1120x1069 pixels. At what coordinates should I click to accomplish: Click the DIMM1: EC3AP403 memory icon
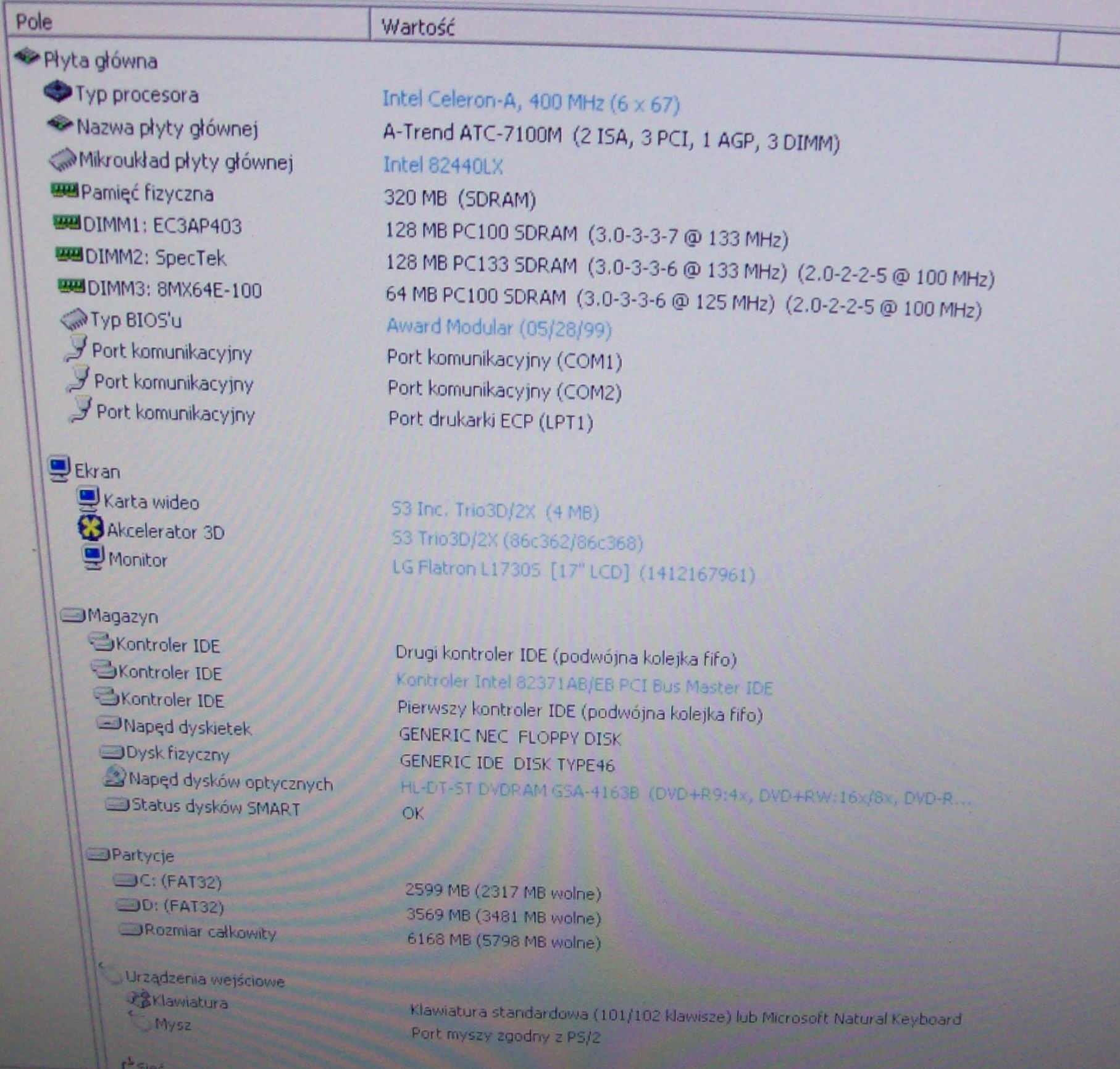67,222
